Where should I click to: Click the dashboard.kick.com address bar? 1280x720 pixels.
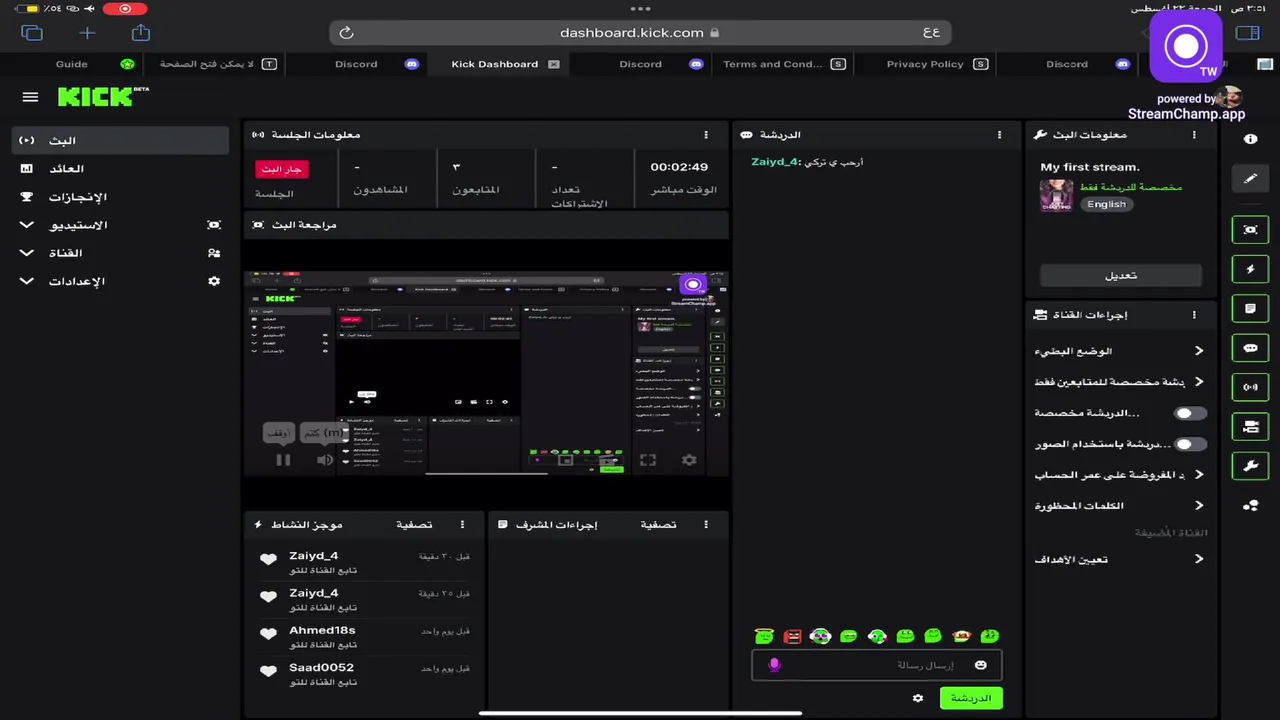coord(640,33)
